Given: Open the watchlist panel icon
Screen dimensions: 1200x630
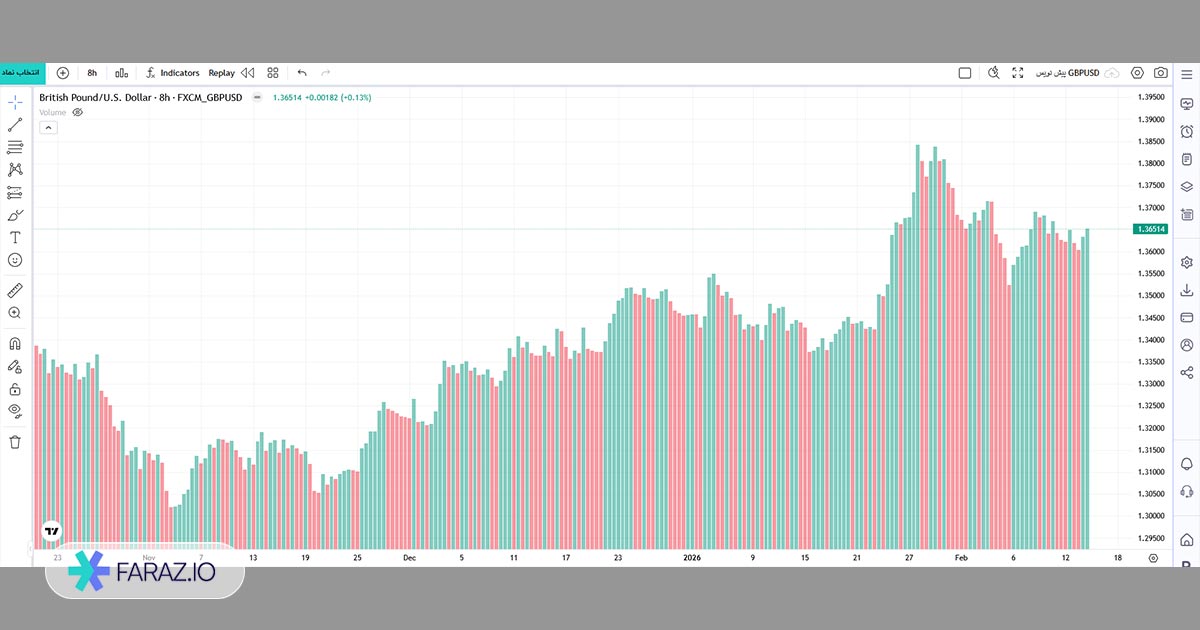Looking at the screenshot, I should pyautogui.click(x=1187, y=104).
